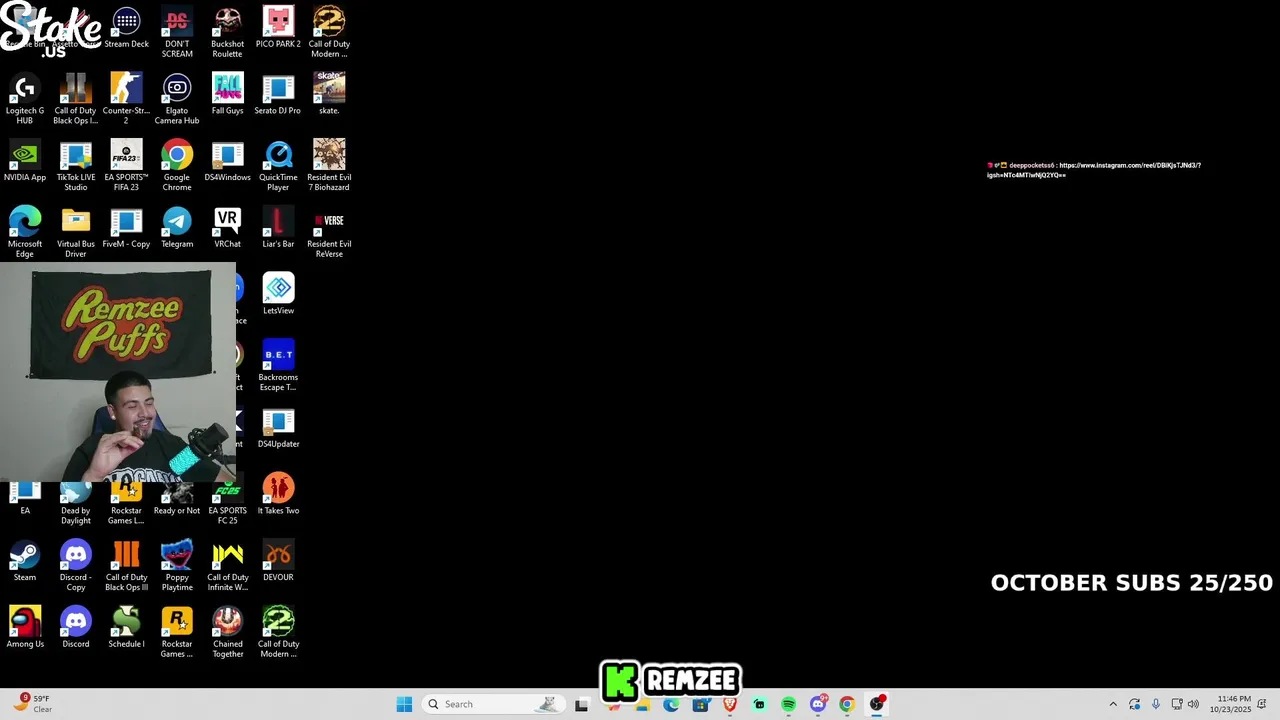Click the microphone tray icon
This screenshot has height=720, width=1280.
coord(1156,704)
